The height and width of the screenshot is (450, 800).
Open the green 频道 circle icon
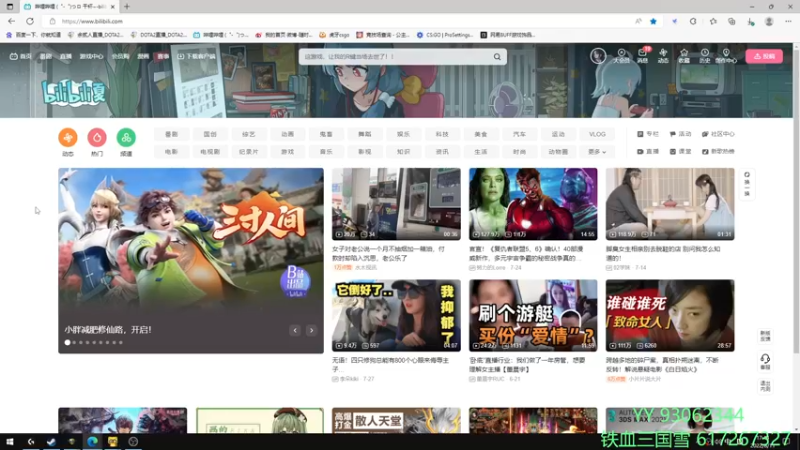(126, 137)
